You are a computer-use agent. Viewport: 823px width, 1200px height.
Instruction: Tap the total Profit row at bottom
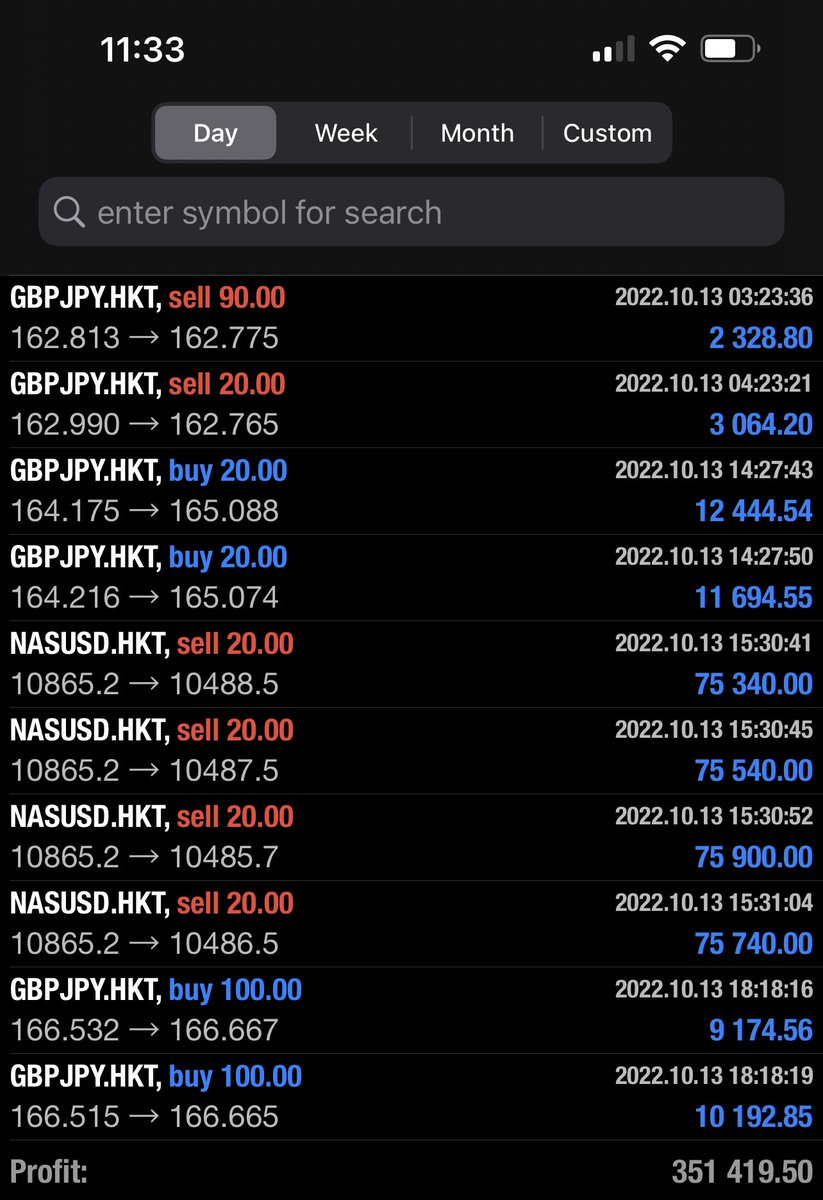click(x=411, y=1170)
